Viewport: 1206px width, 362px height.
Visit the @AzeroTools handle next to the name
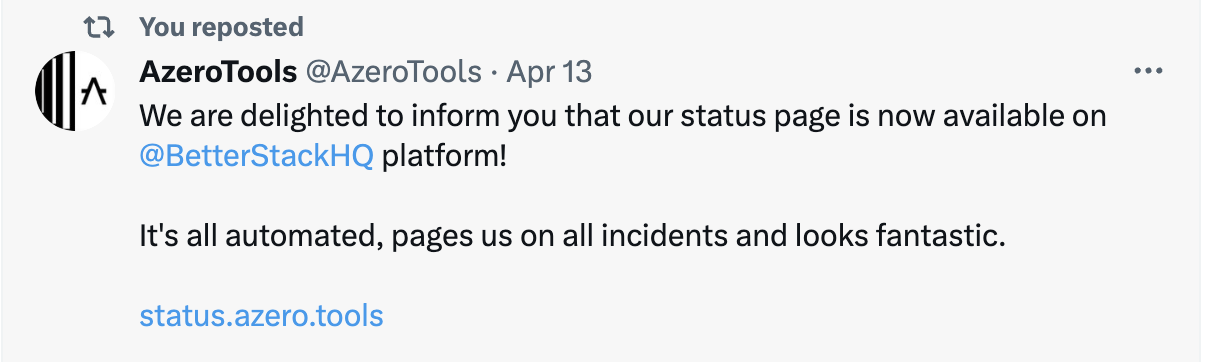tap(393, 72)
